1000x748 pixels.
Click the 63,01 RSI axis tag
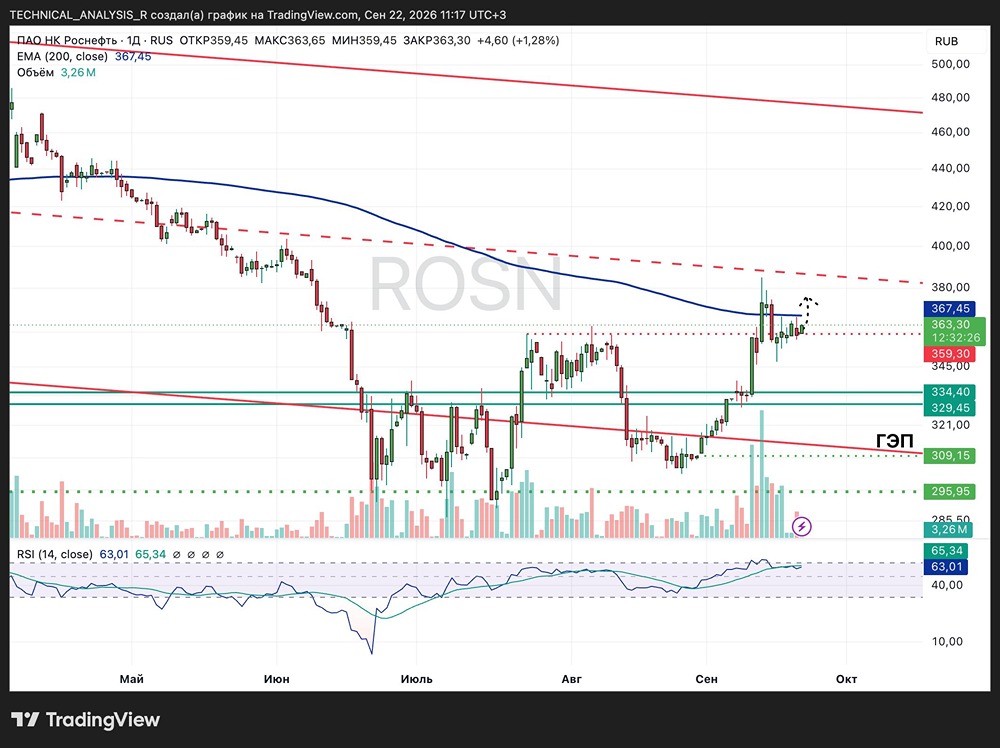tap(946, 566)
